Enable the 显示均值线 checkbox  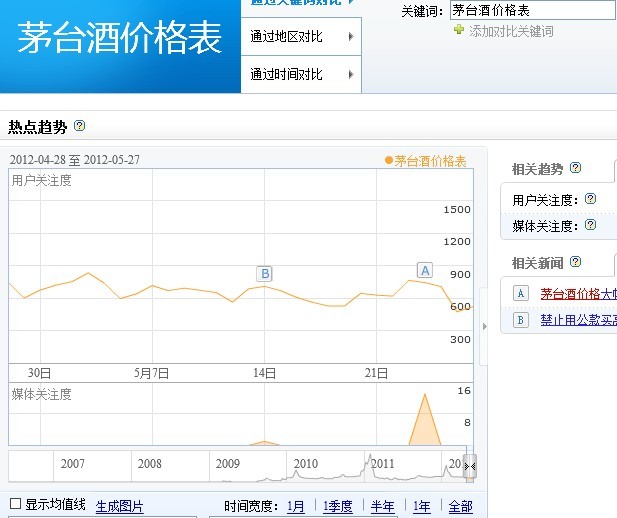pos(15,503)
